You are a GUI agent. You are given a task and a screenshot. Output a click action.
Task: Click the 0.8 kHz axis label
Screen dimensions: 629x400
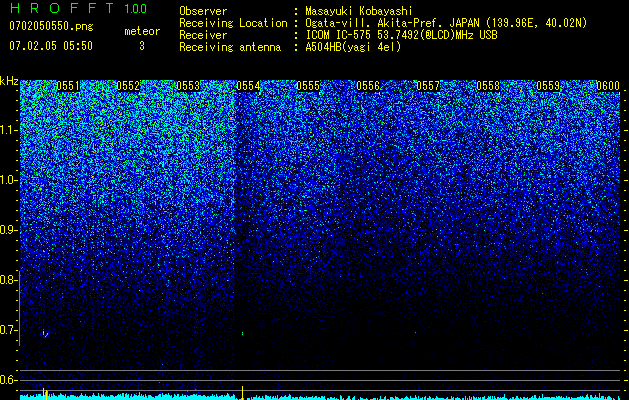[x=9, y=280]
